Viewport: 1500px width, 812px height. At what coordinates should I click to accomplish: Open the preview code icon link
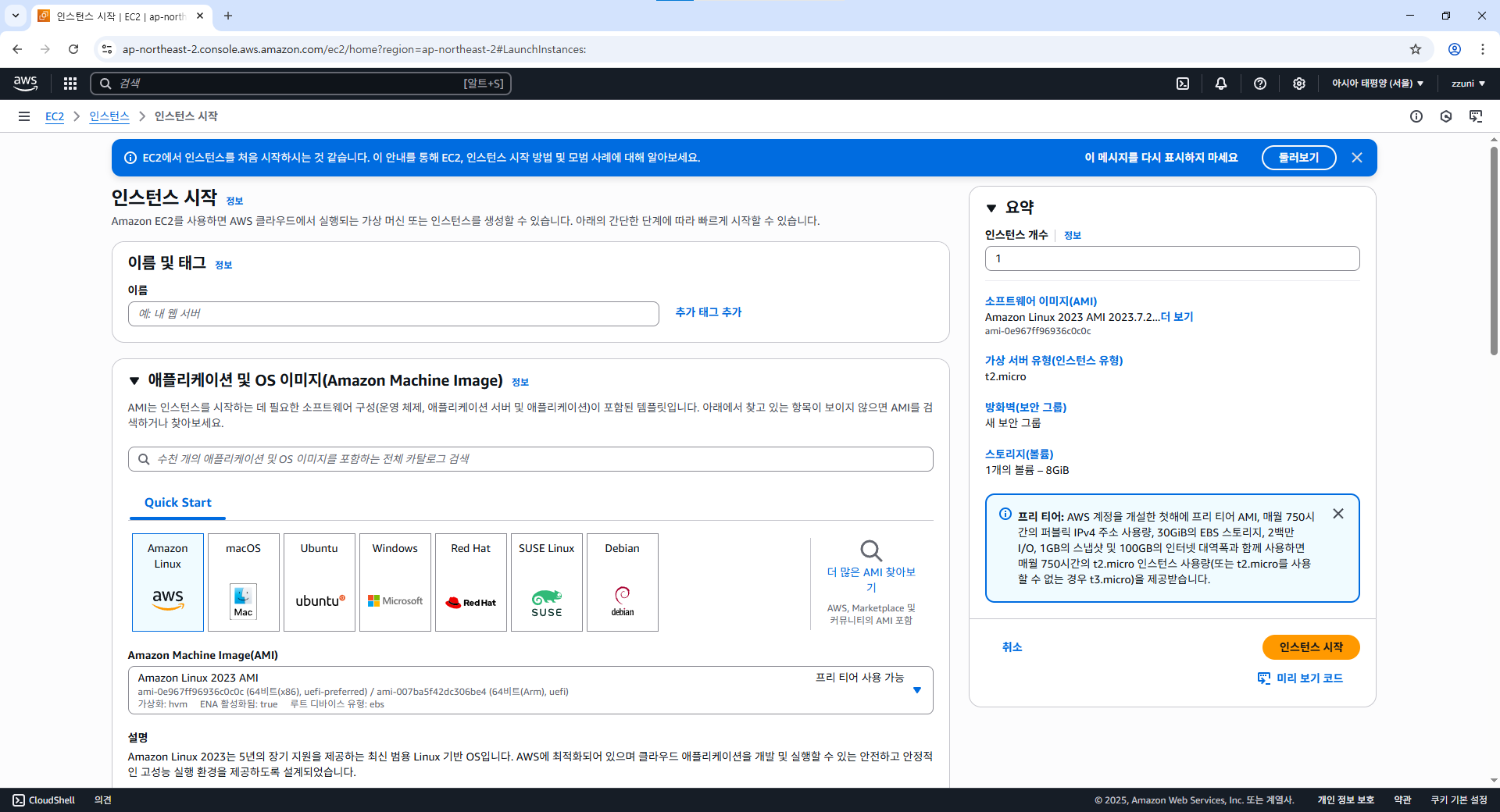(x=1300, y=678)
